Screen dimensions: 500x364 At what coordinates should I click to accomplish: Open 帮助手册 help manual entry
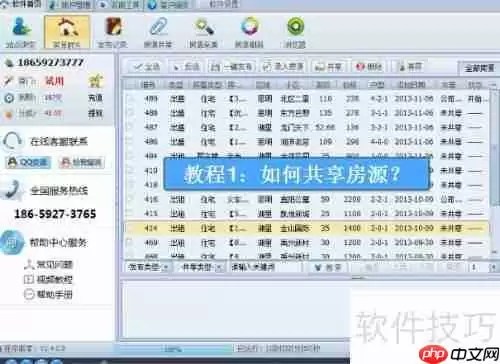tap(49, 294)
